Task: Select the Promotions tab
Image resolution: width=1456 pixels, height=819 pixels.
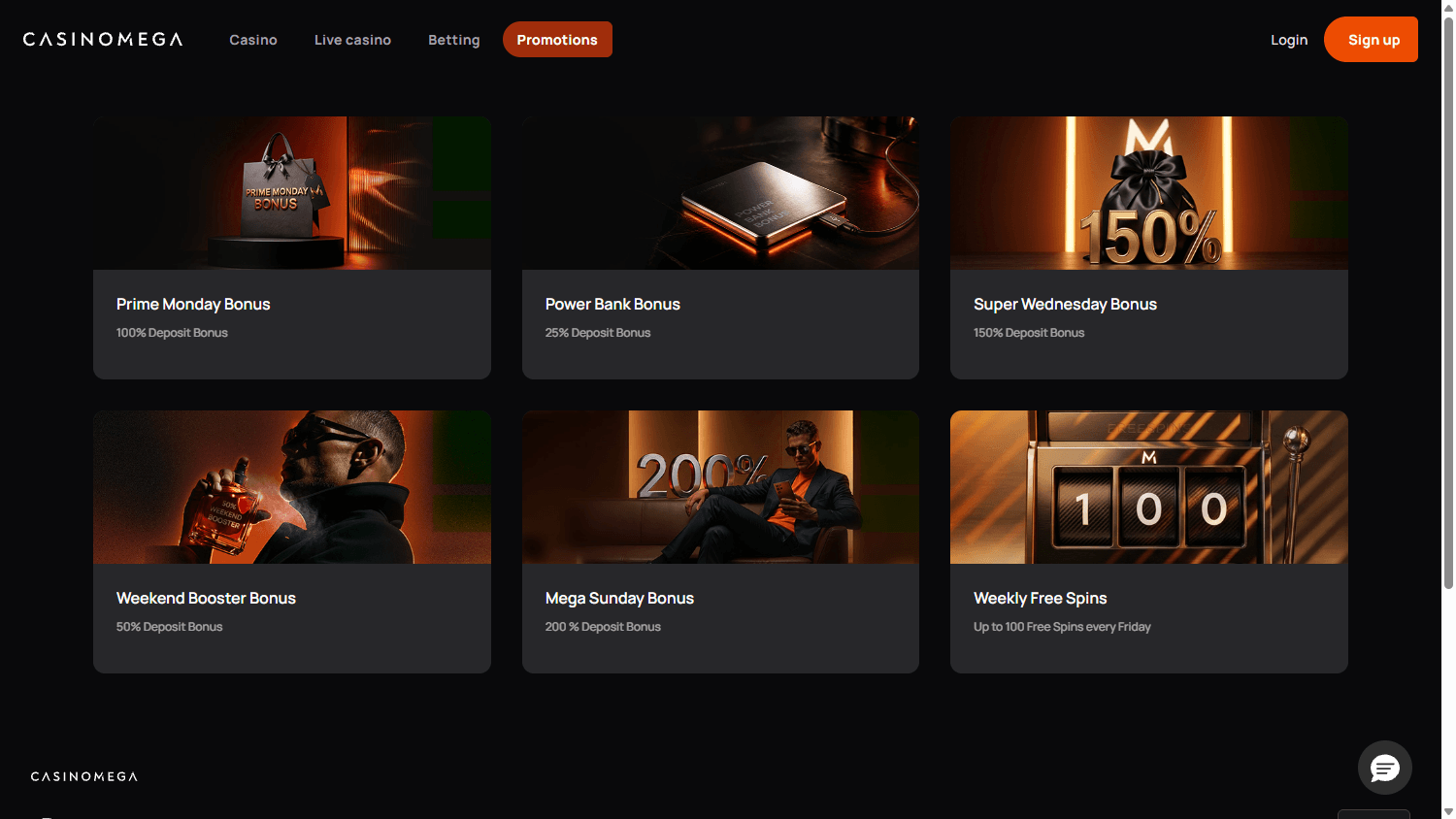Action: 557,40
